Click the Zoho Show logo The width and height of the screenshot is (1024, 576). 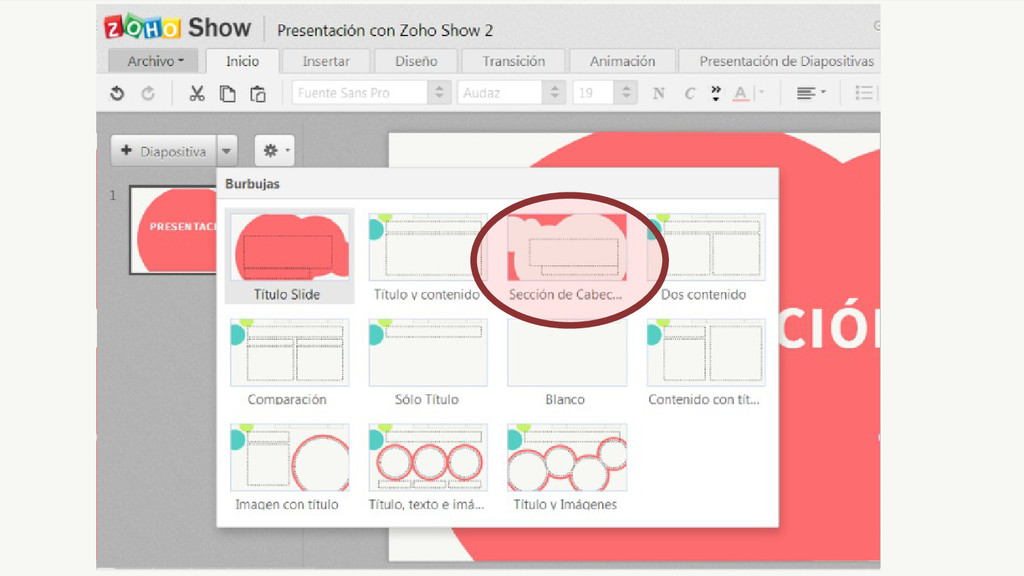click(x=177, y=27)
